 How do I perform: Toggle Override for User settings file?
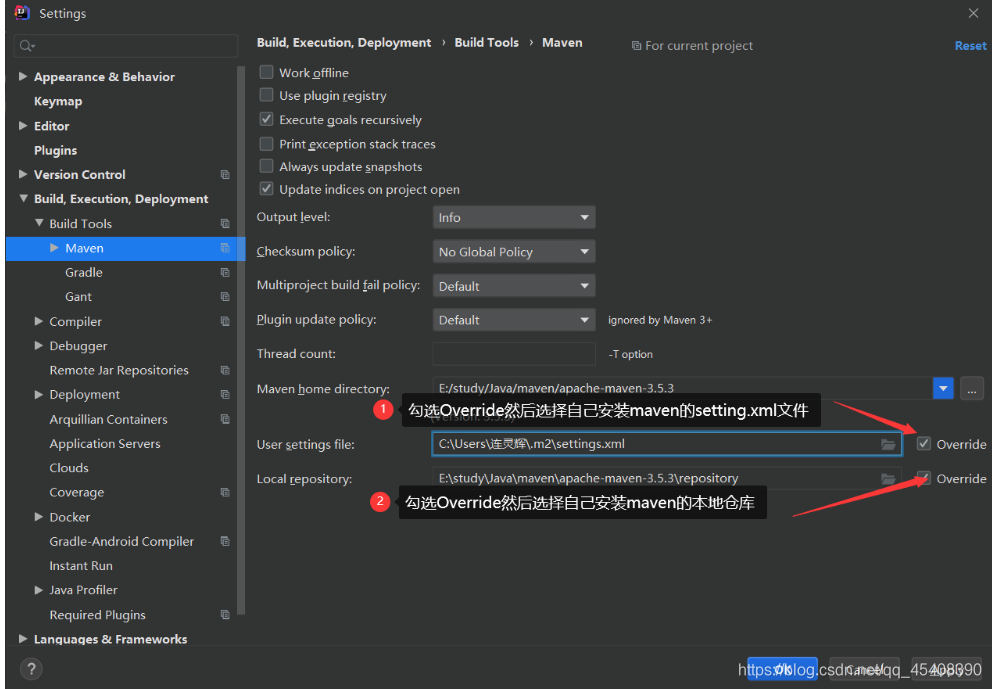point(924,444)
